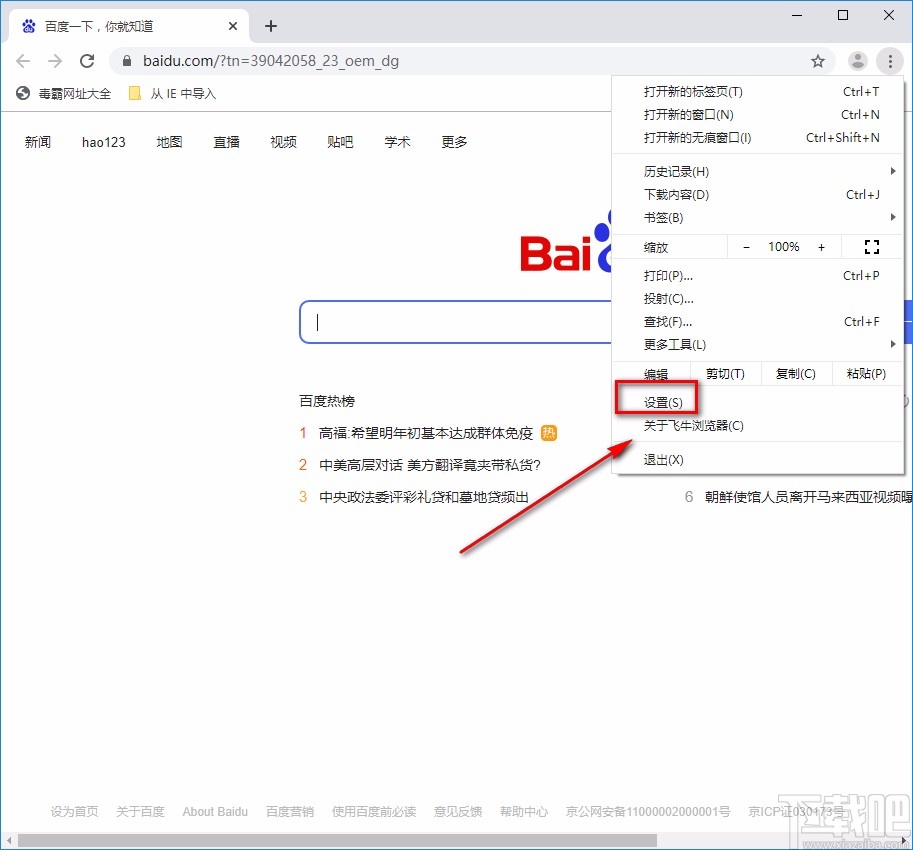
Task: Expand the 更多工具 submenu arrow
Action: 895,344
